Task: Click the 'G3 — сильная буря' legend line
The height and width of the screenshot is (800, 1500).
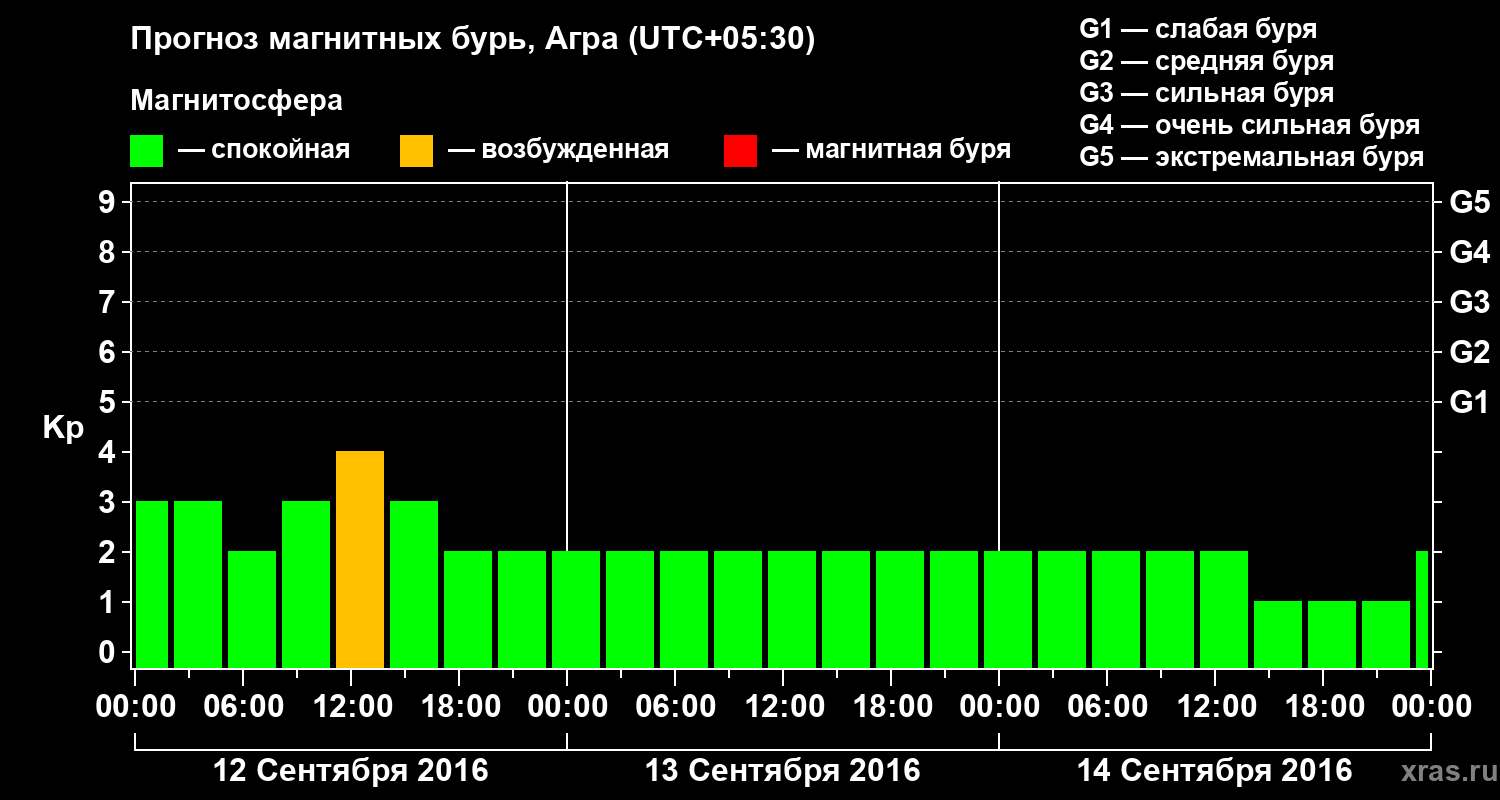Action: coord(1206,93)
